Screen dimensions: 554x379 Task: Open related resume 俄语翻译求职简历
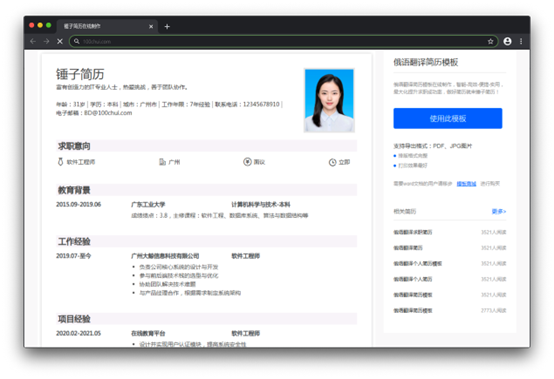[x=413, y=232]
